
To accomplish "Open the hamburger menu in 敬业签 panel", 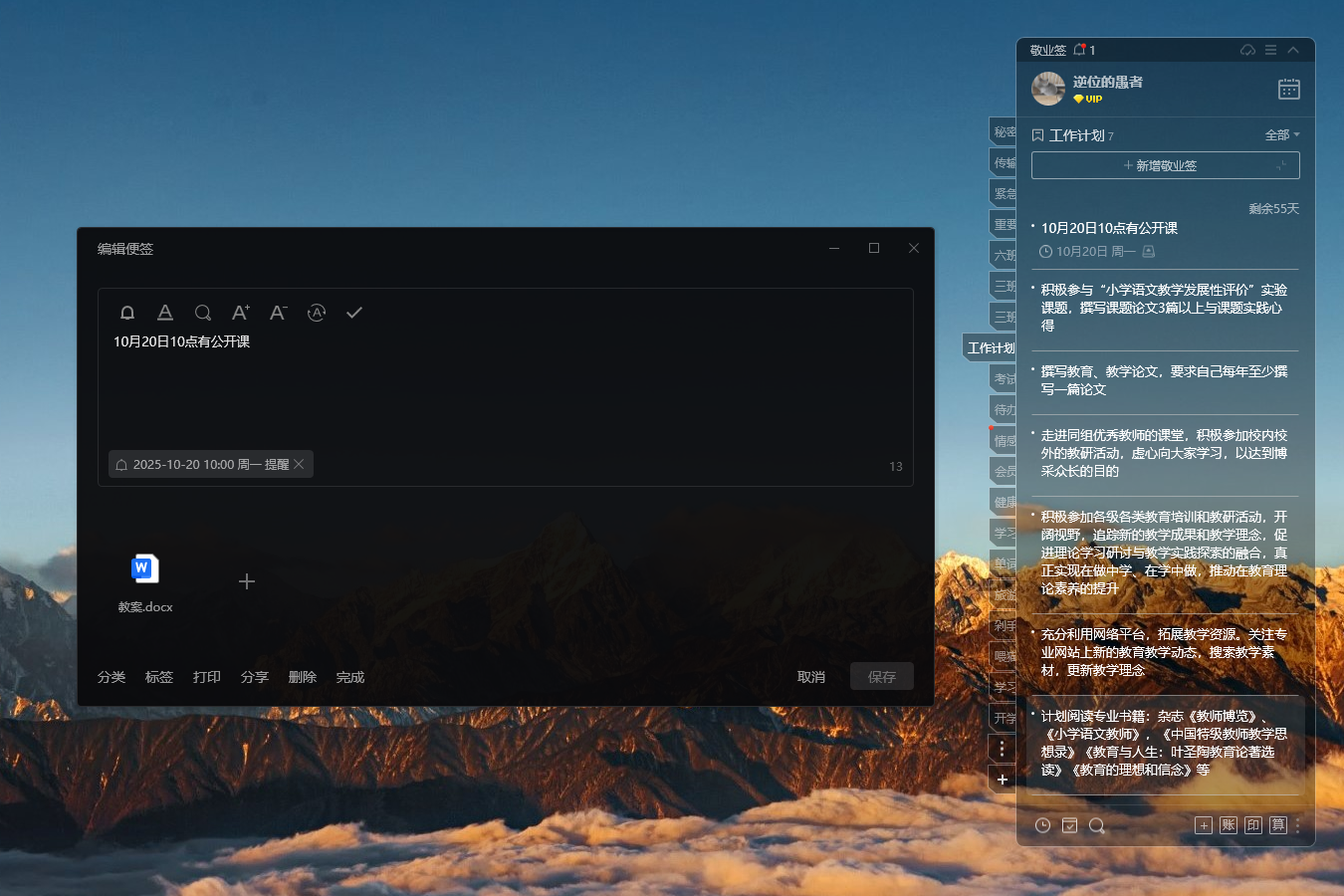I will [1270, 50].
